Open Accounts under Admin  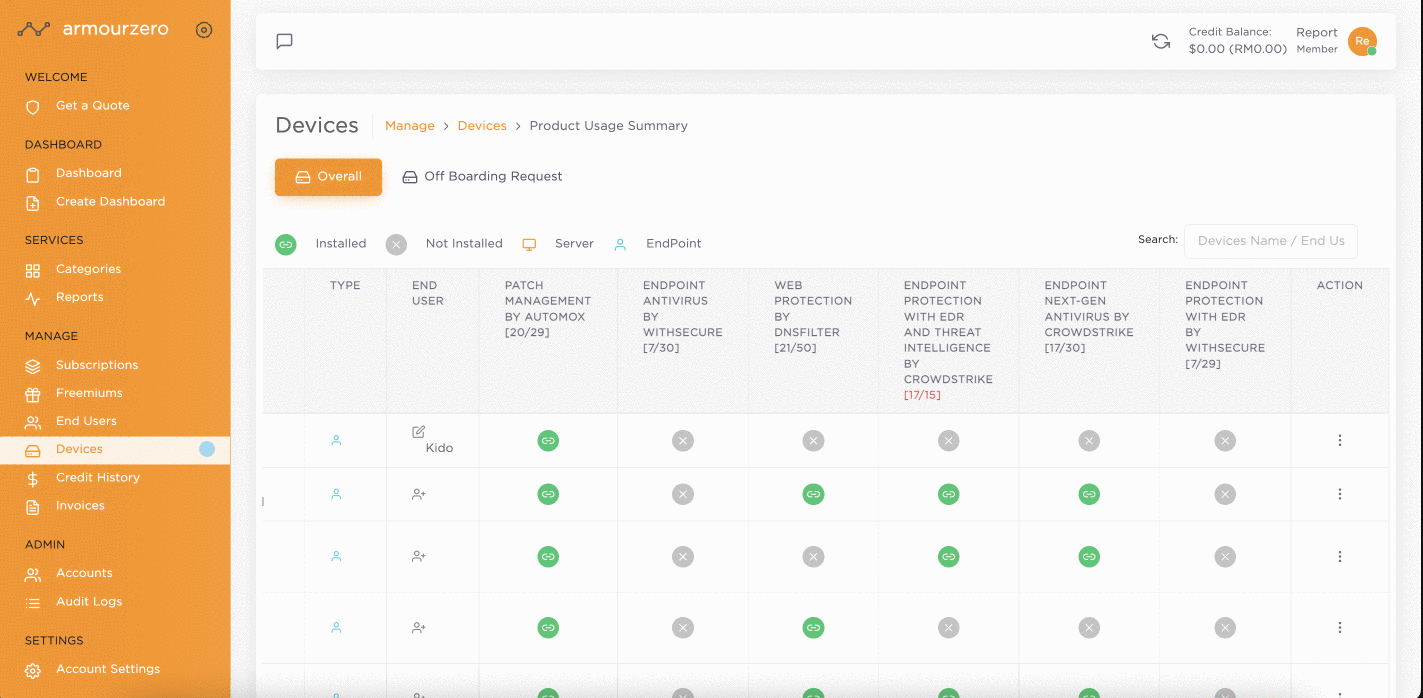(x=84, y=573)
